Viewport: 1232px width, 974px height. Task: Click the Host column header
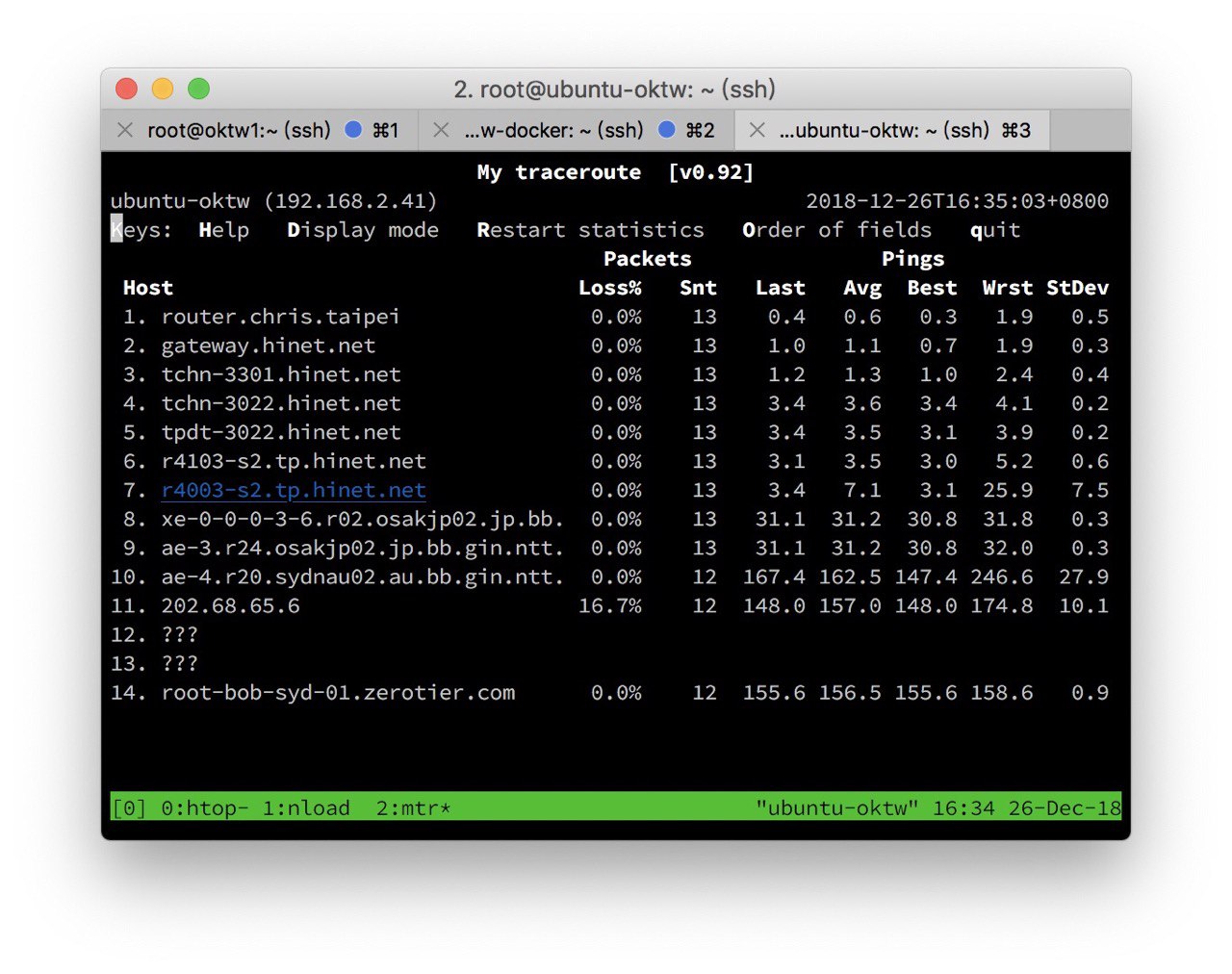pos(148,288)
